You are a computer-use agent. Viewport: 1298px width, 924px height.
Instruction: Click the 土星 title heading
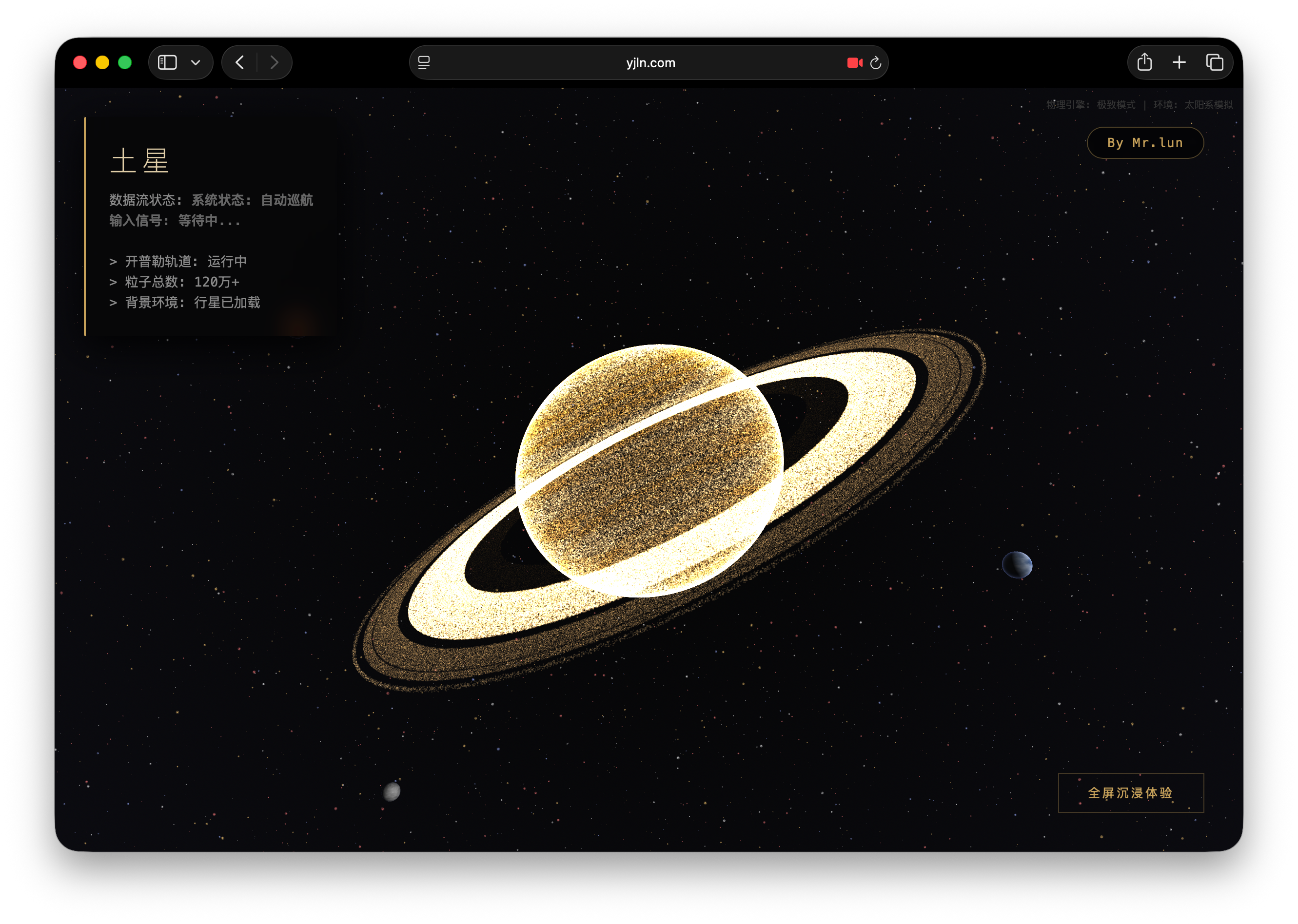pos(139,161)
